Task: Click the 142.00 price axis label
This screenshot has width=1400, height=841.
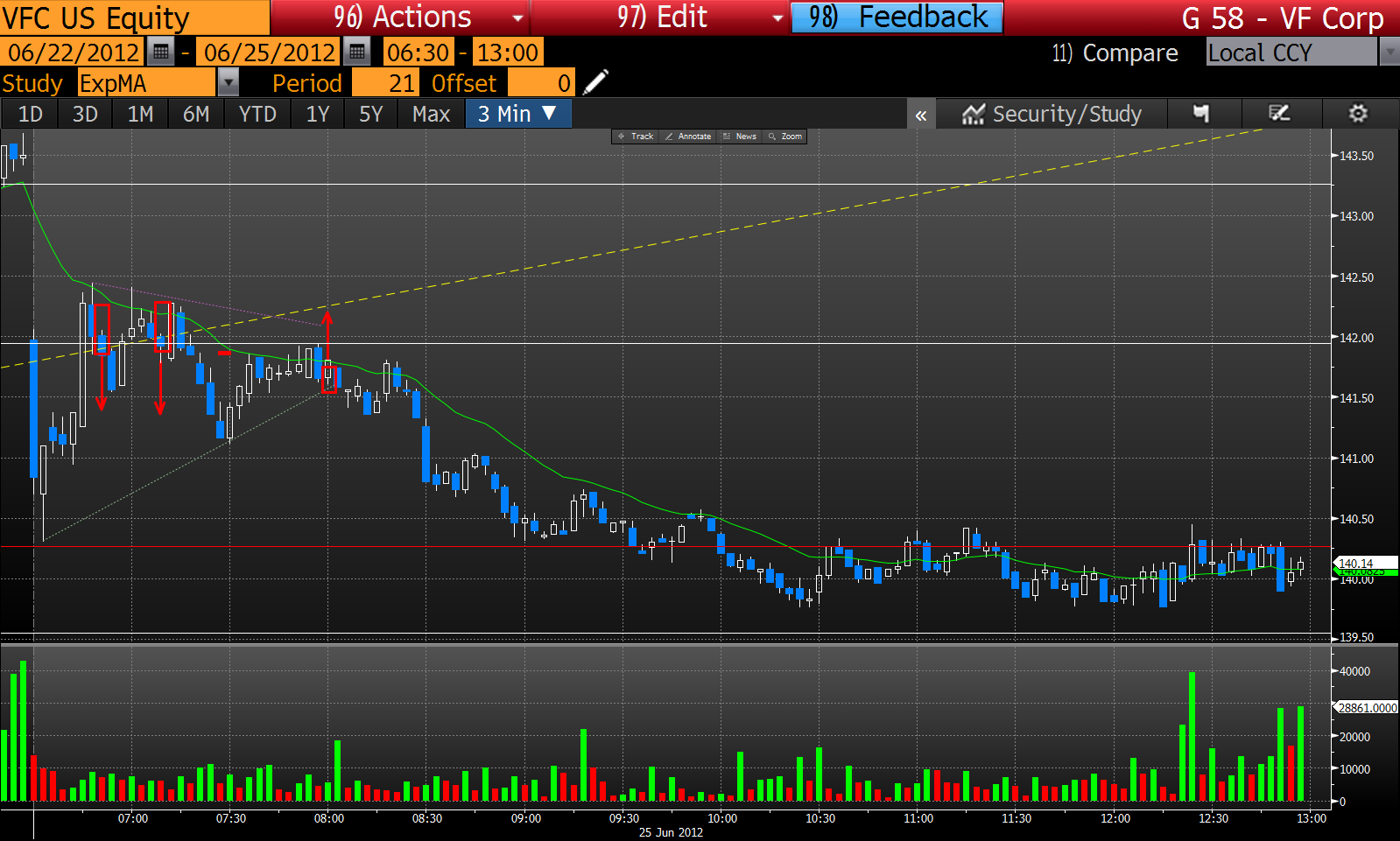Action: (x=1356, y=337)
